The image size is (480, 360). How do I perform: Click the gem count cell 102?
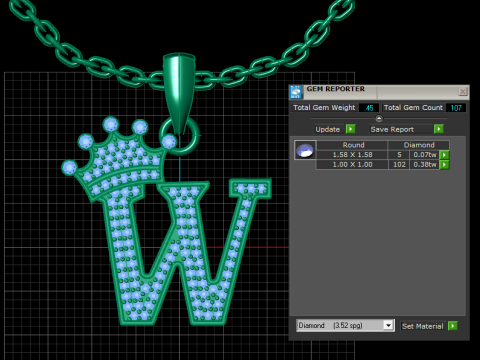[x=399, y=165]
